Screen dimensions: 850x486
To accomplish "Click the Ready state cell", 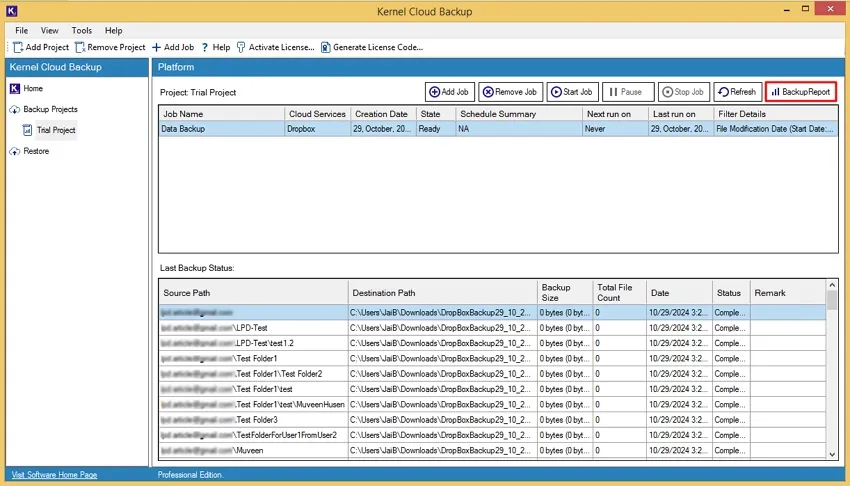I will 436,129.
